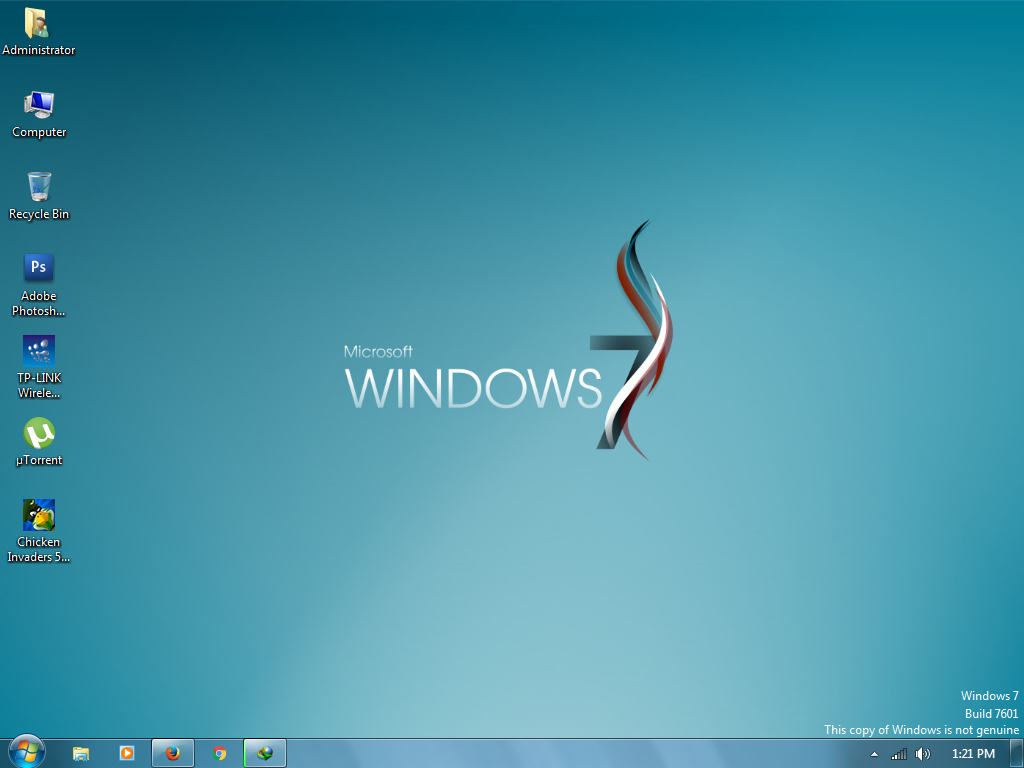Open Windows Explorer from the taskbar
Image resolution: width=1024 pixels, height=768 pixels.
[x=81, y=752]
